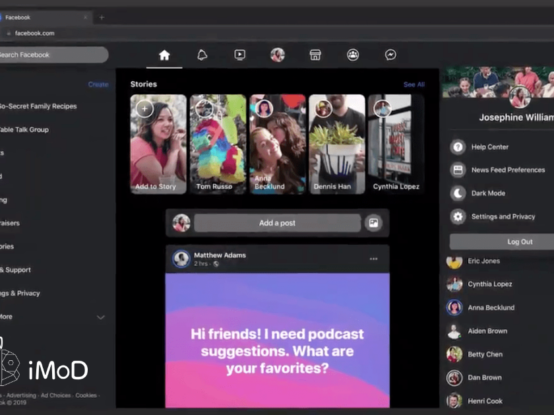Expand the More section chevron in sidebar
The width and height of the screenshot is (554, 415).
click(101, 317)
